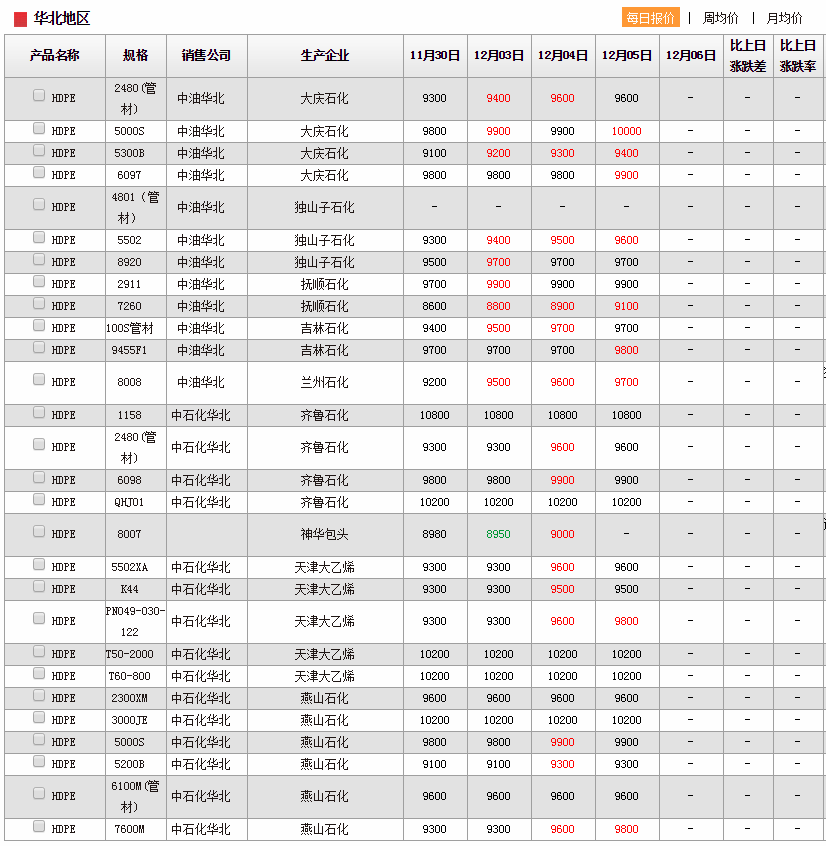Click red 9000 price in 8007 row
The height and width of the screenshot is (846, 826).
pos(562,534)
